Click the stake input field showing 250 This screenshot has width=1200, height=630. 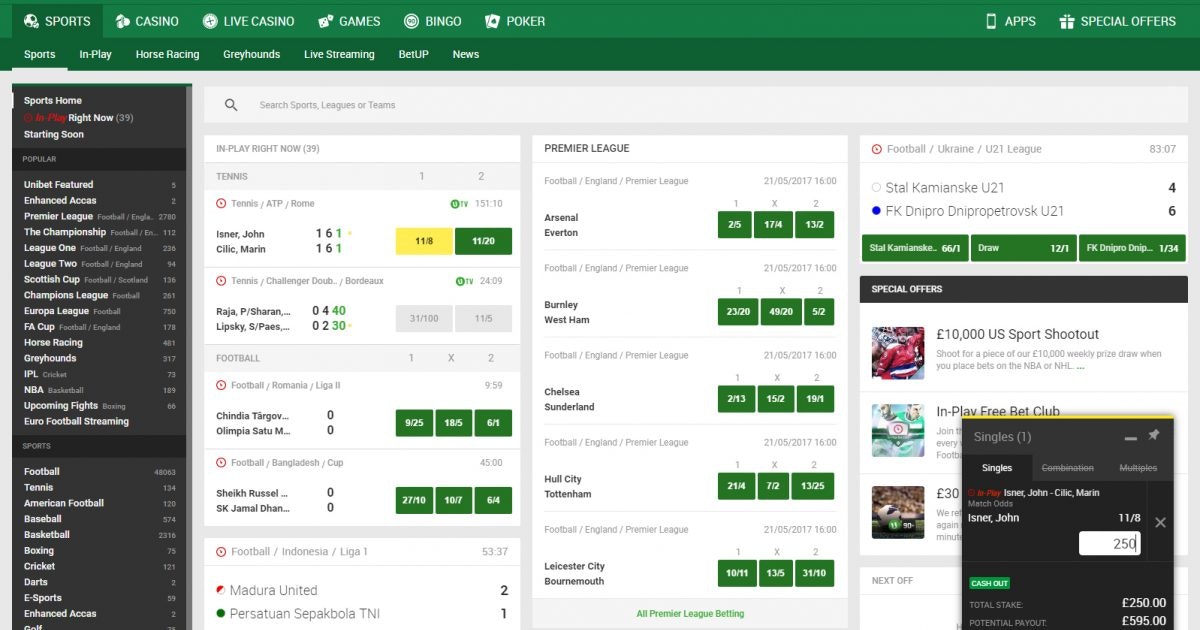[1109, 543]
